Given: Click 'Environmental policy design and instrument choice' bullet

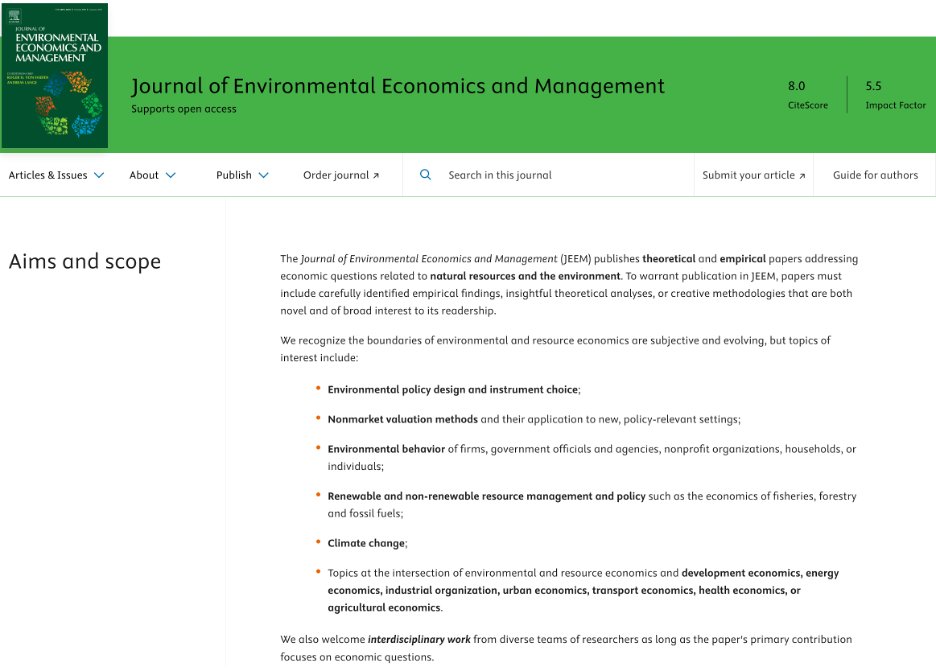Looking at the screenshot, I should point(454,390).
